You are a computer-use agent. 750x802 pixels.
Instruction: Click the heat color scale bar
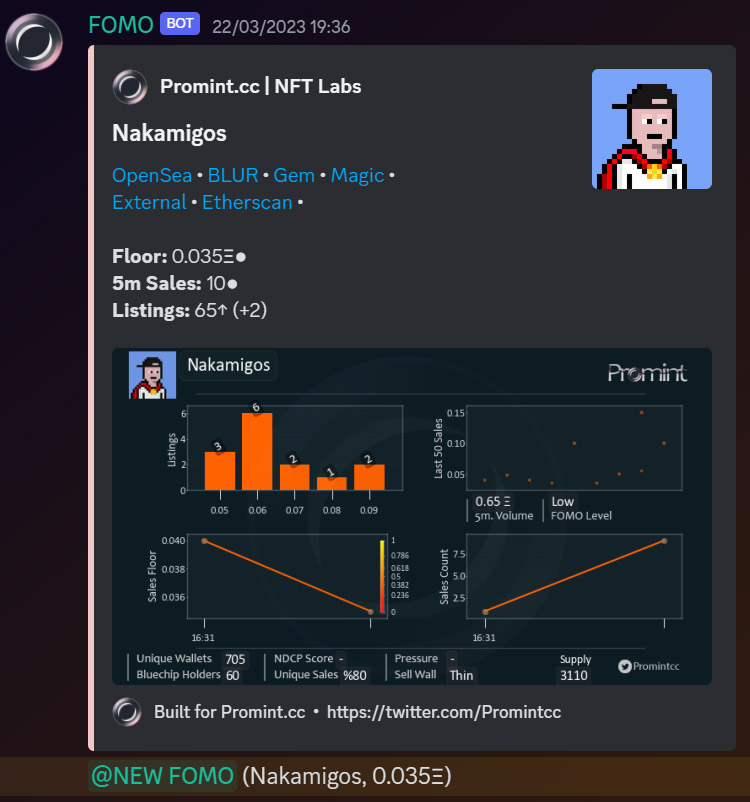(382, 576)
